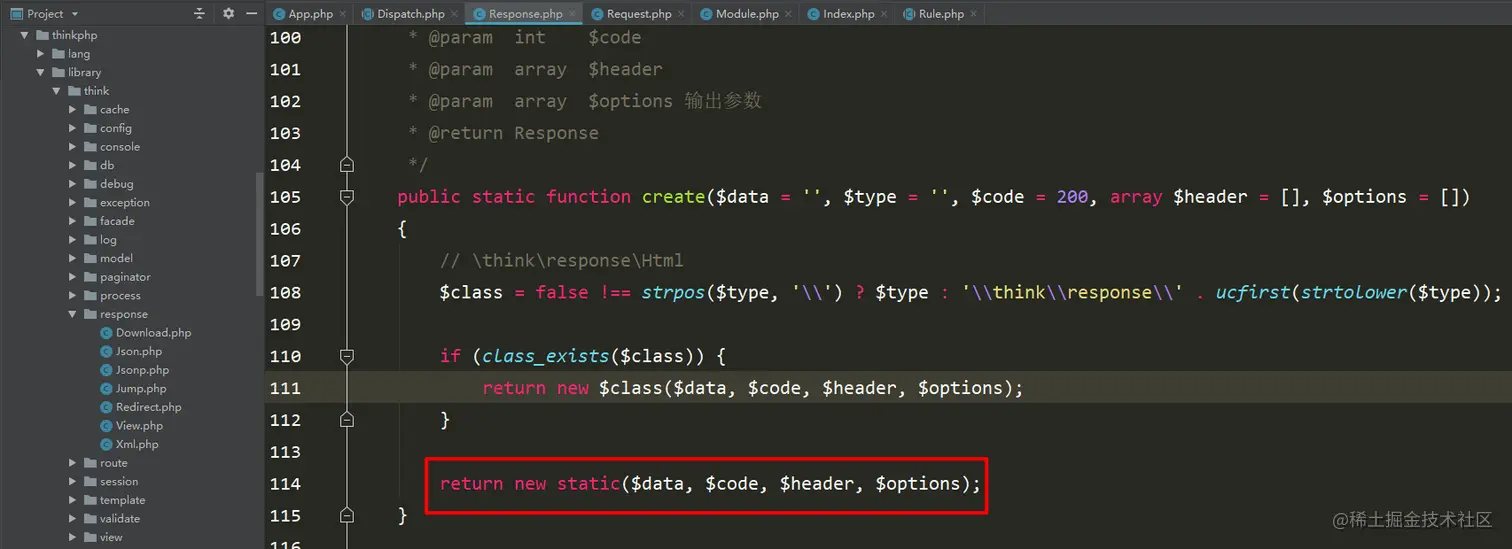Expand the config folder
1512x549 pixels.
click(73, 128)
